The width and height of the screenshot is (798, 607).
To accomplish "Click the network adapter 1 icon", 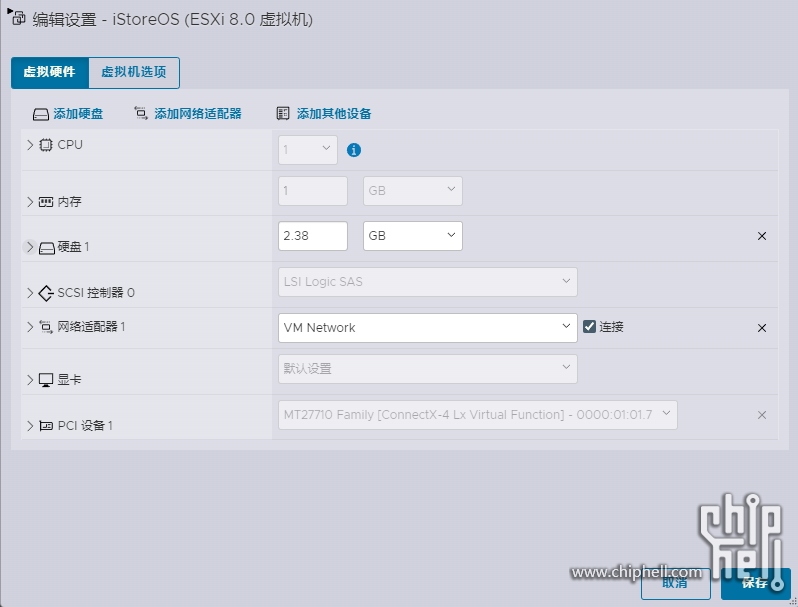I will point(46,327).
